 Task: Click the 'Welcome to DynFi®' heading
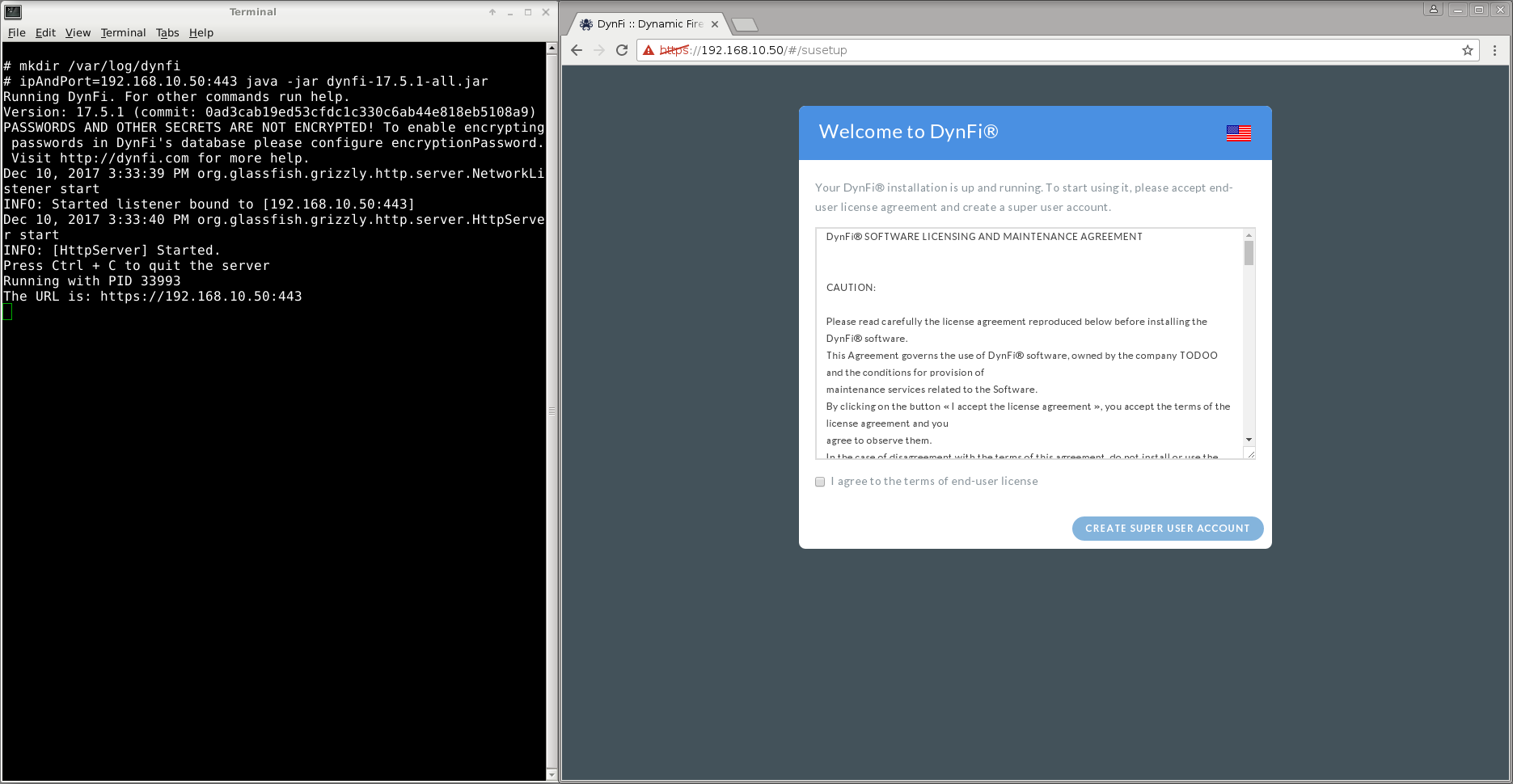[x=908, y=132]
